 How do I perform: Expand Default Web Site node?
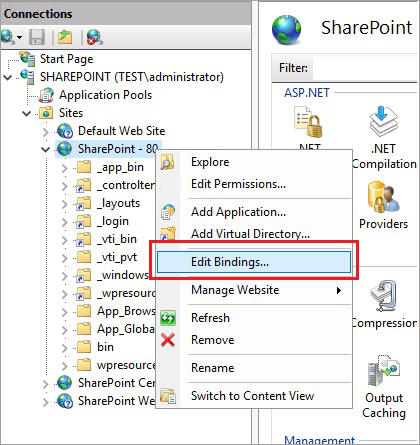46,132
